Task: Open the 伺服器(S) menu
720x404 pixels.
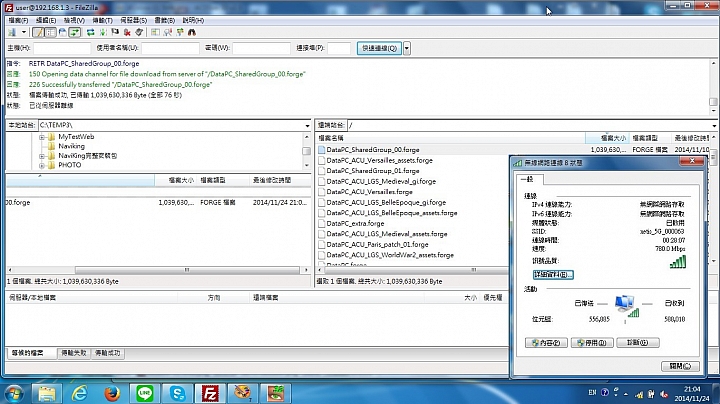Action: (134, 20)
